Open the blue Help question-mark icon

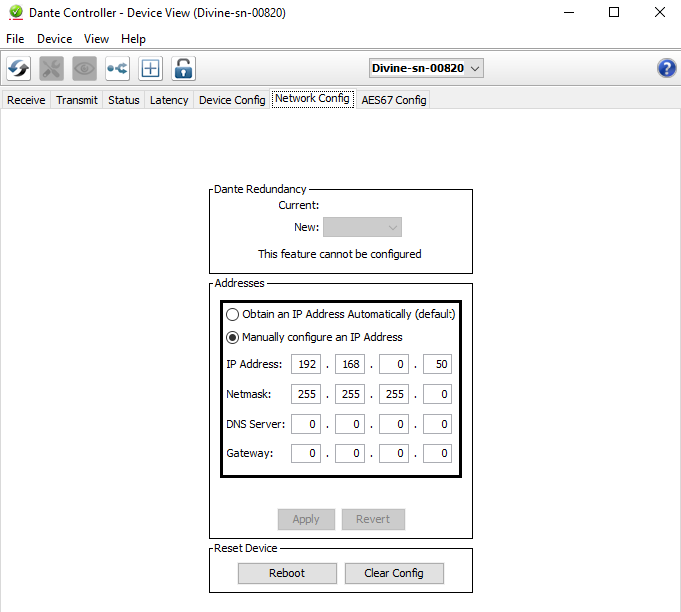[x=667, y=68]
